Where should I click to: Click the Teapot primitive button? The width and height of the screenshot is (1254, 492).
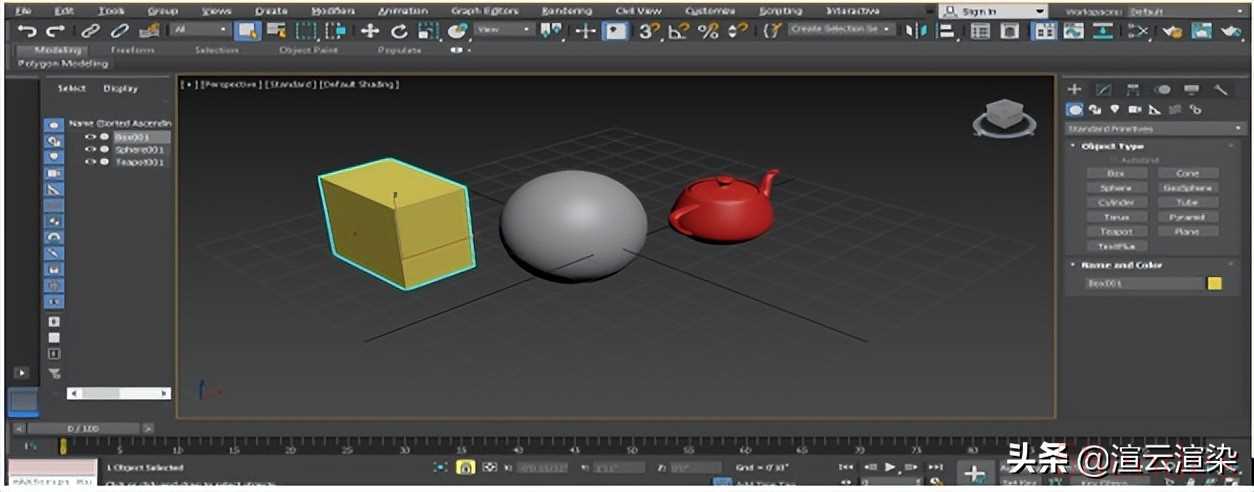pyautogui.click(x=1116, y=231)
